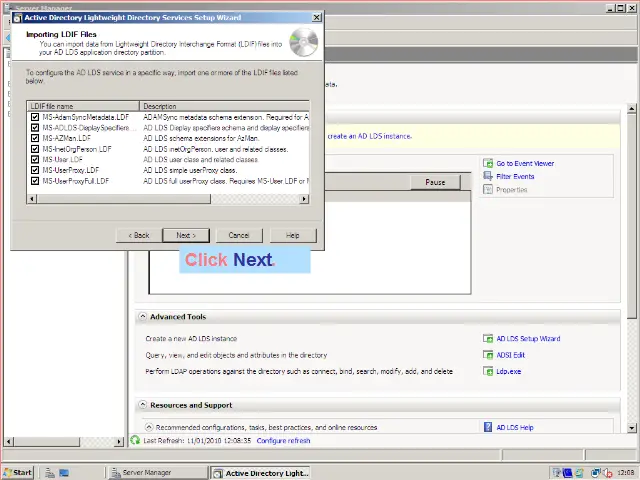The image size is (640, 480).
Task: Click the LDIF list horizontal scrollbar thumb
Action: click(124, 199)
